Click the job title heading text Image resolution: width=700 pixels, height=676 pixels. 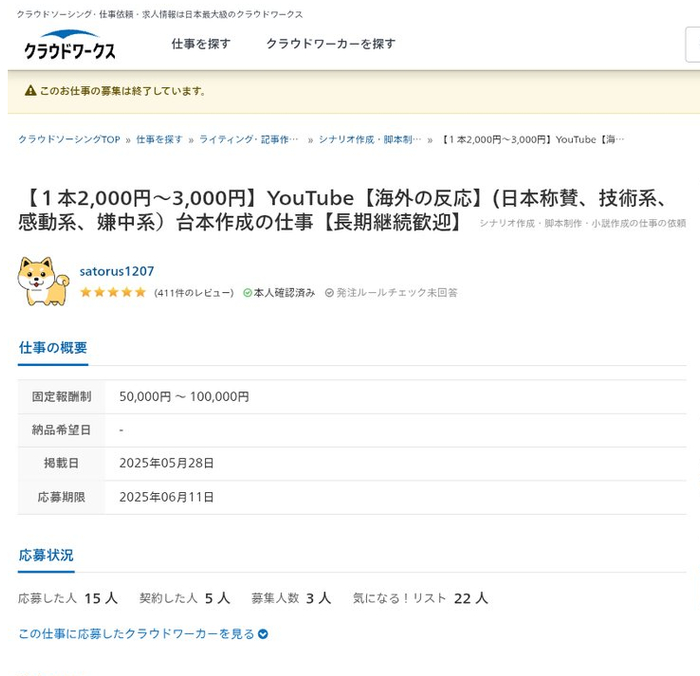pos(345,210)
